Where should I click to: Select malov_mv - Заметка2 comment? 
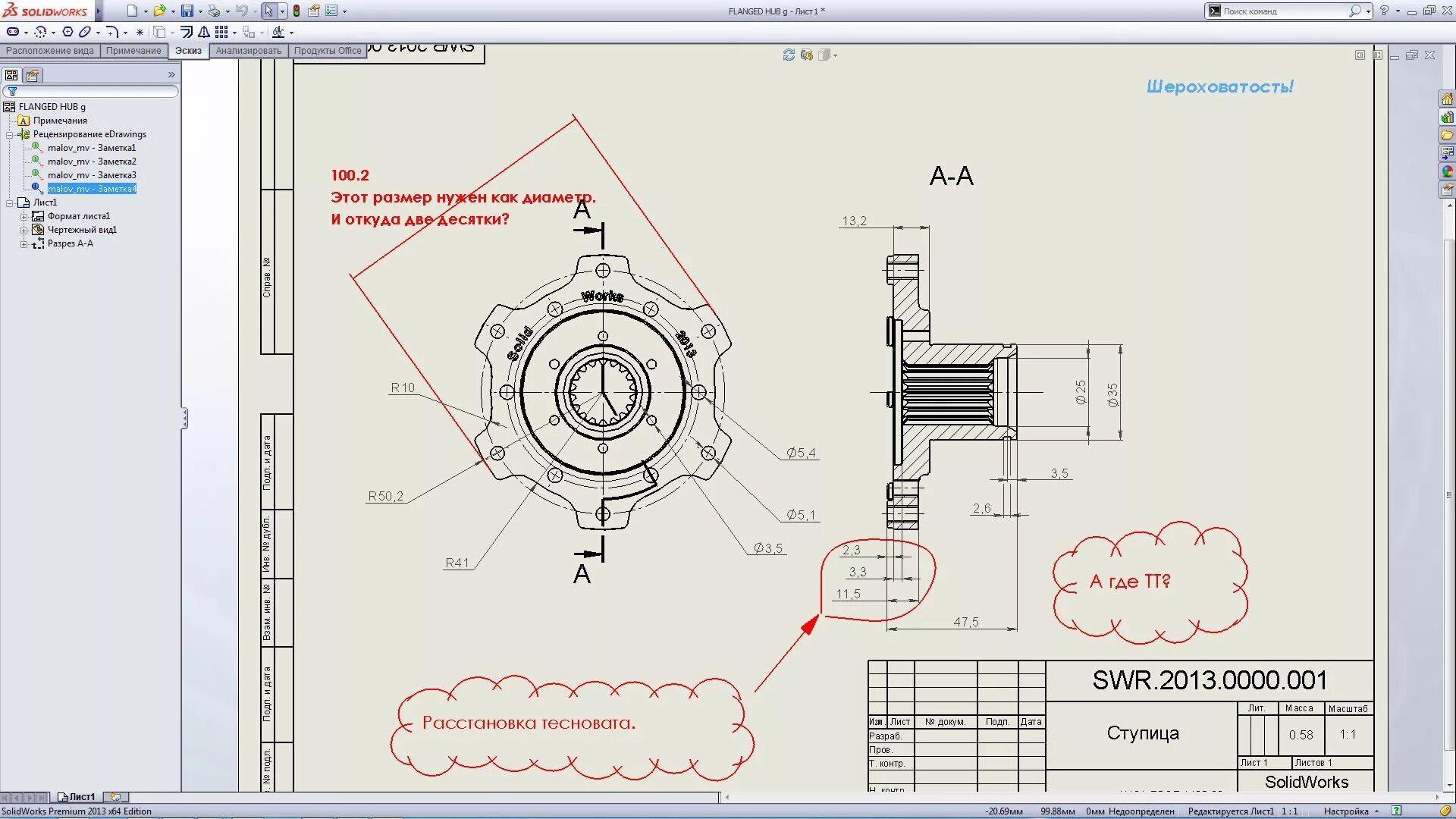tap(92, 162)
